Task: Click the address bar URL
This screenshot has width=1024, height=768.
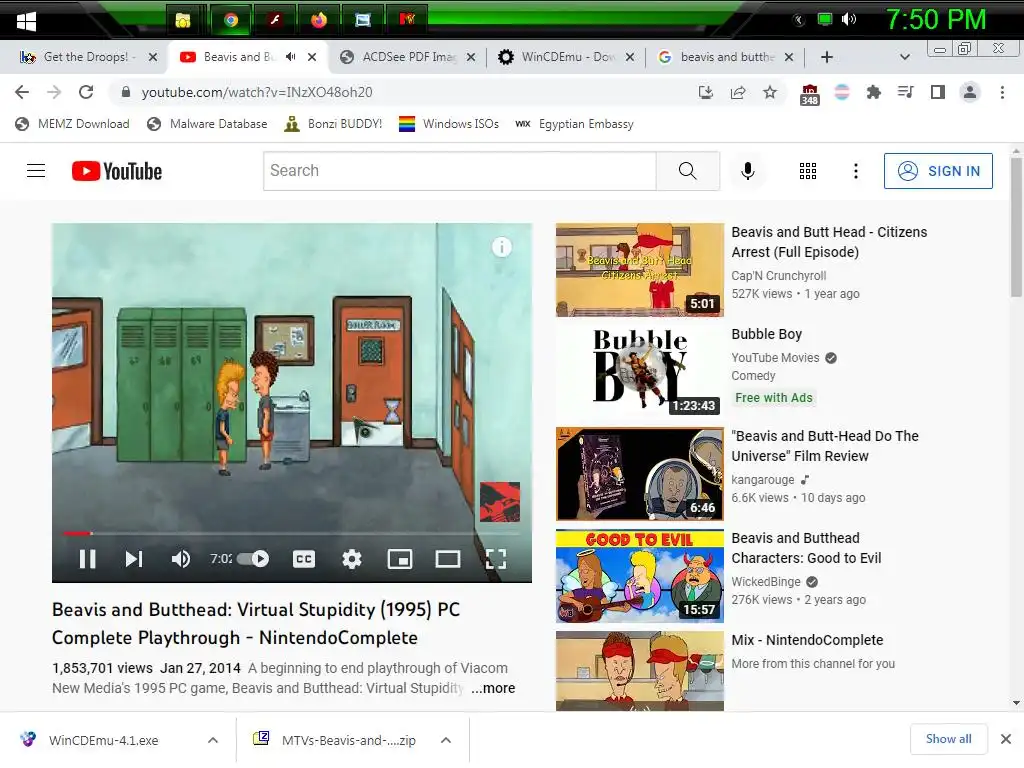Action: point(257,93)
